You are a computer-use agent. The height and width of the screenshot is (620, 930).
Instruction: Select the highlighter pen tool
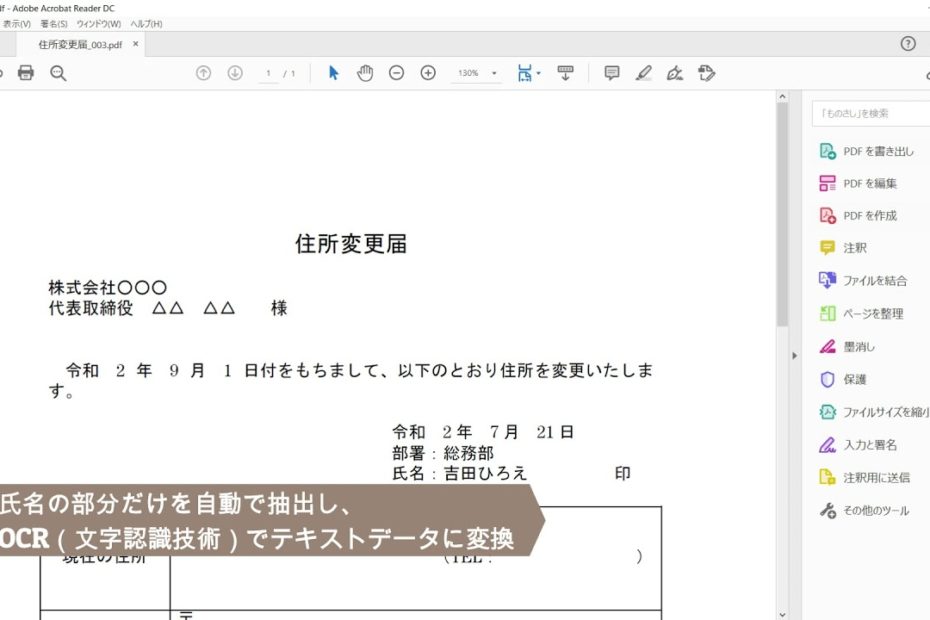click(x=643, y=73)
